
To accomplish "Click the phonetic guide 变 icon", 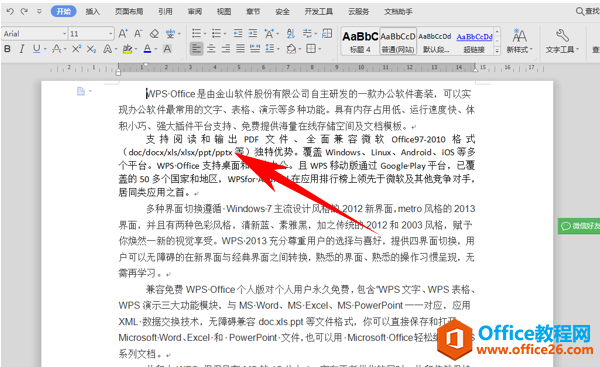I will click(170, 34).
